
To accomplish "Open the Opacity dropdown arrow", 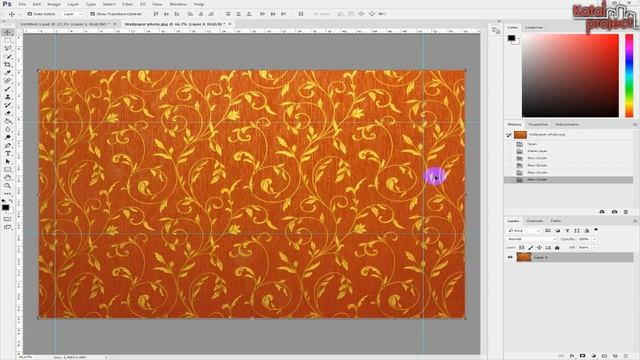I will (x=594, y=239).
